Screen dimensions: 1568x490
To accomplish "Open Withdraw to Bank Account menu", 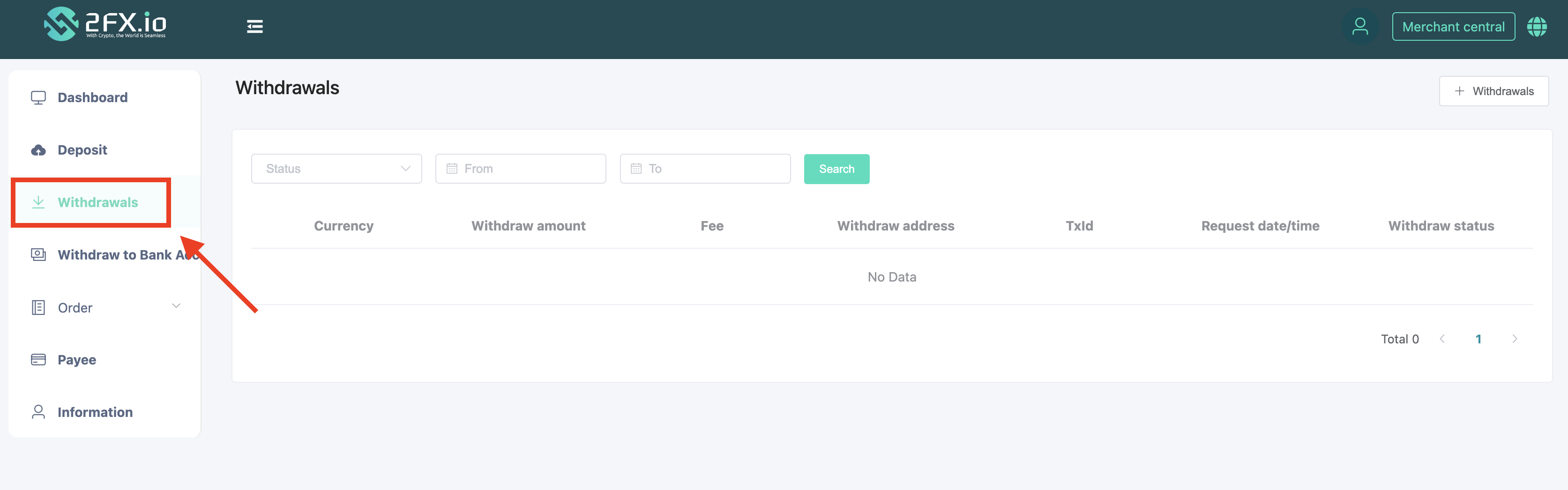I will (128, 254).
